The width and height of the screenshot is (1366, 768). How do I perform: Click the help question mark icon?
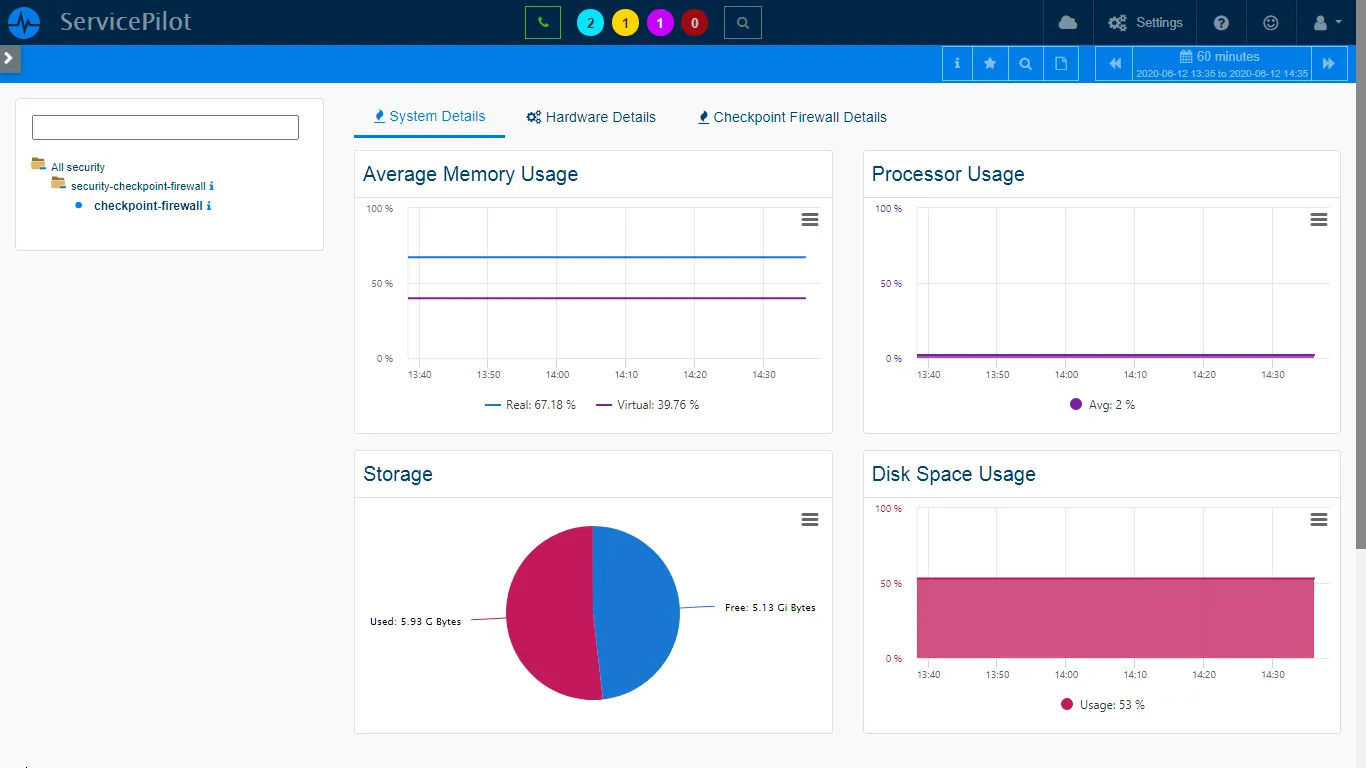click(x=1221, y=22)
